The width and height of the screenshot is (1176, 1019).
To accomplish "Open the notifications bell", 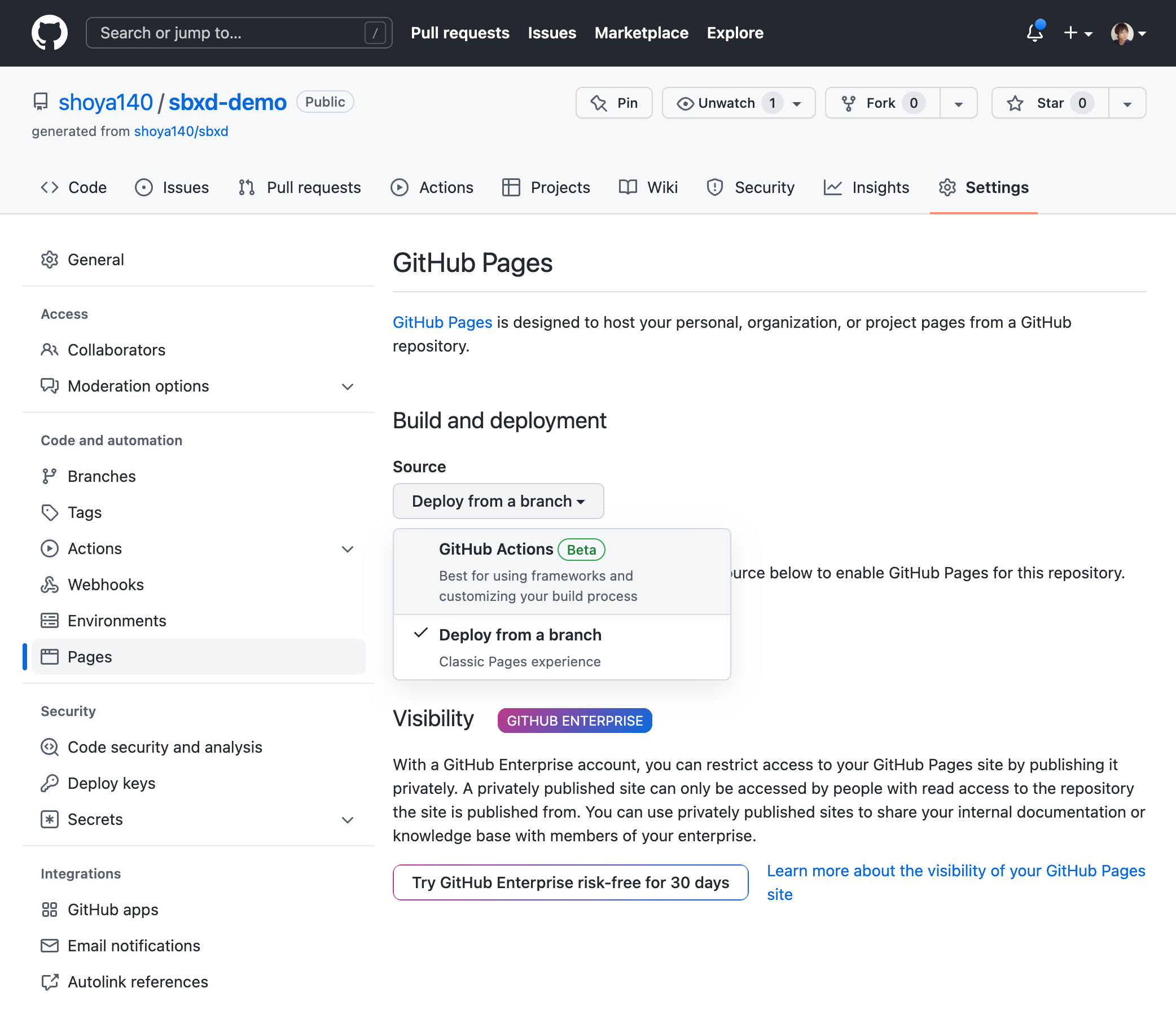I will coord(1034,33).
